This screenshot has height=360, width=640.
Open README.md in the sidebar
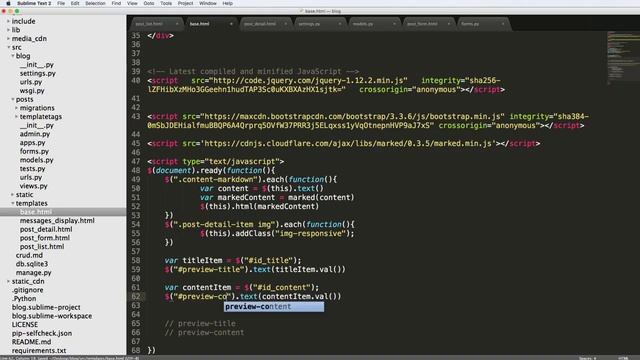click(x=31, y=342)
